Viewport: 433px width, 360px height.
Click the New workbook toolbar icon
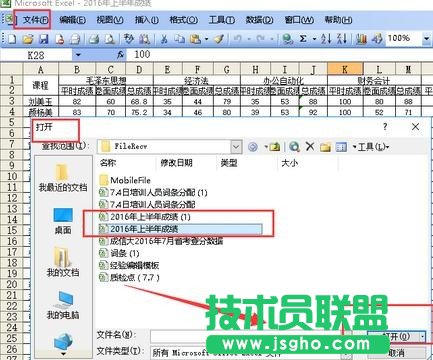click(12, 39)
